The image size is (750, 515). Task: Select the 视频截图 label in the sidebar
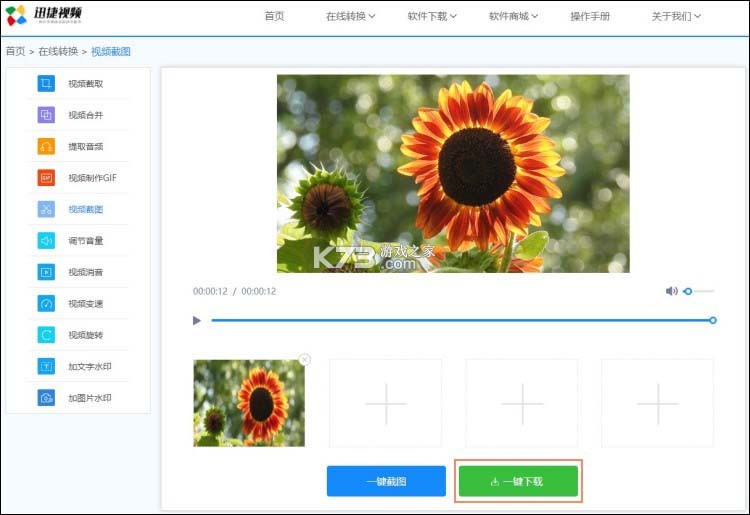(x=86, y=209)
